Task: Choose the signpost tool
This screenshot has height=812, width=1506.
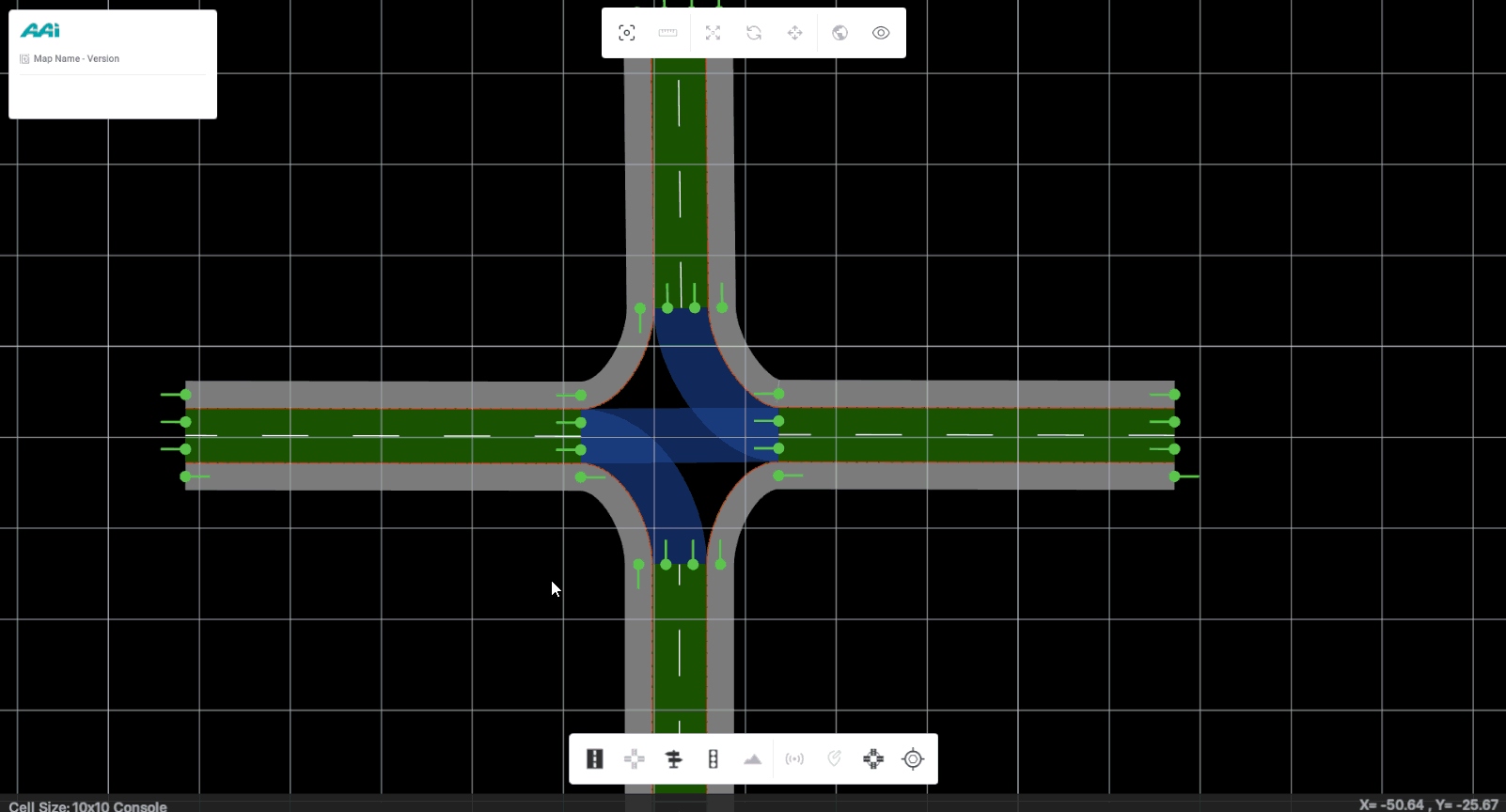Action: coord(673,759)
